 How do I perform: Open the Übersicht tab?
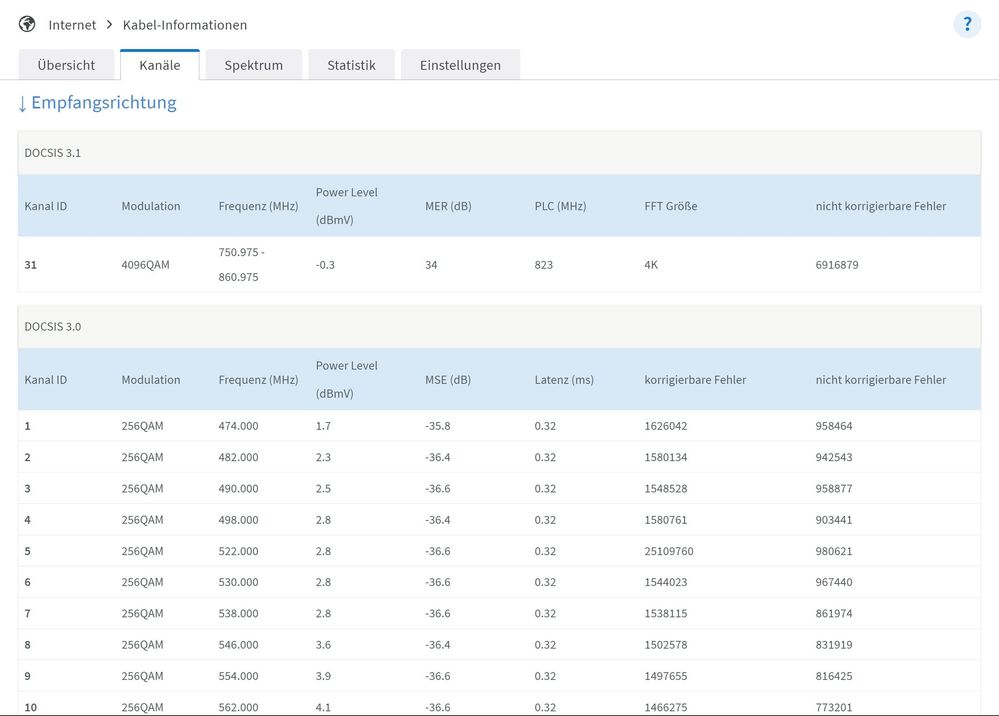coord(66,65)
